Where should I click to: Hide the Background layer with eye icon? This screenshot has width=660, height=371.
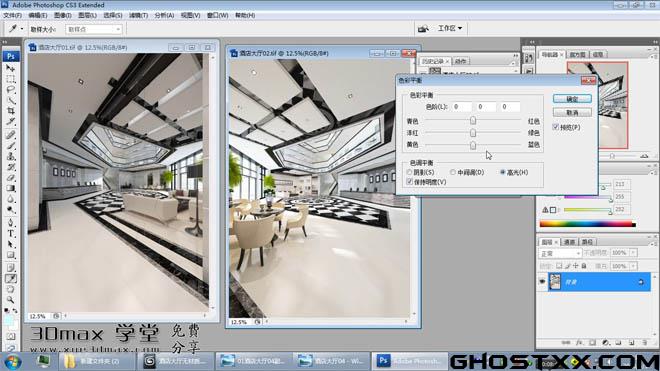[542, 282]
